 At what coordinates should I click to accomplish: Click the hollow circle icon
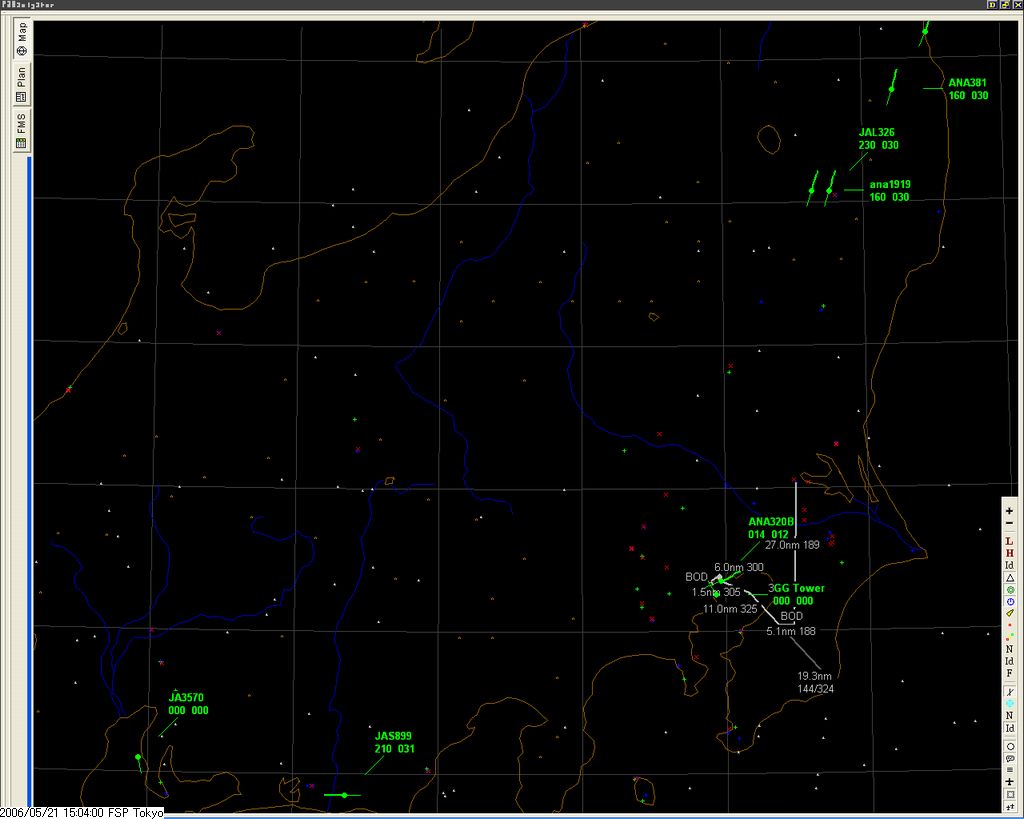click(x=1010, y=747)
